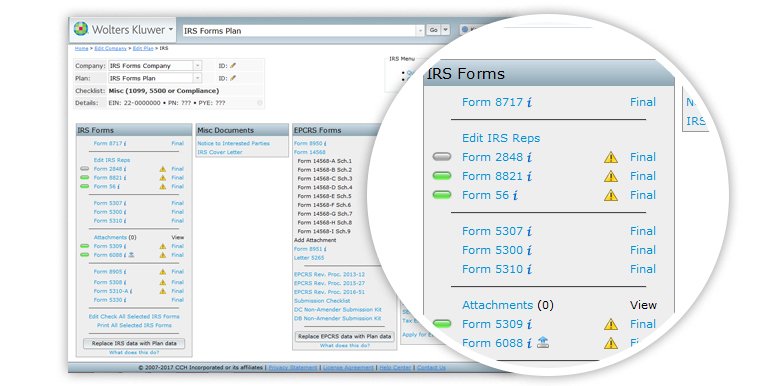Expand the Company dropdown

[197, 66]
